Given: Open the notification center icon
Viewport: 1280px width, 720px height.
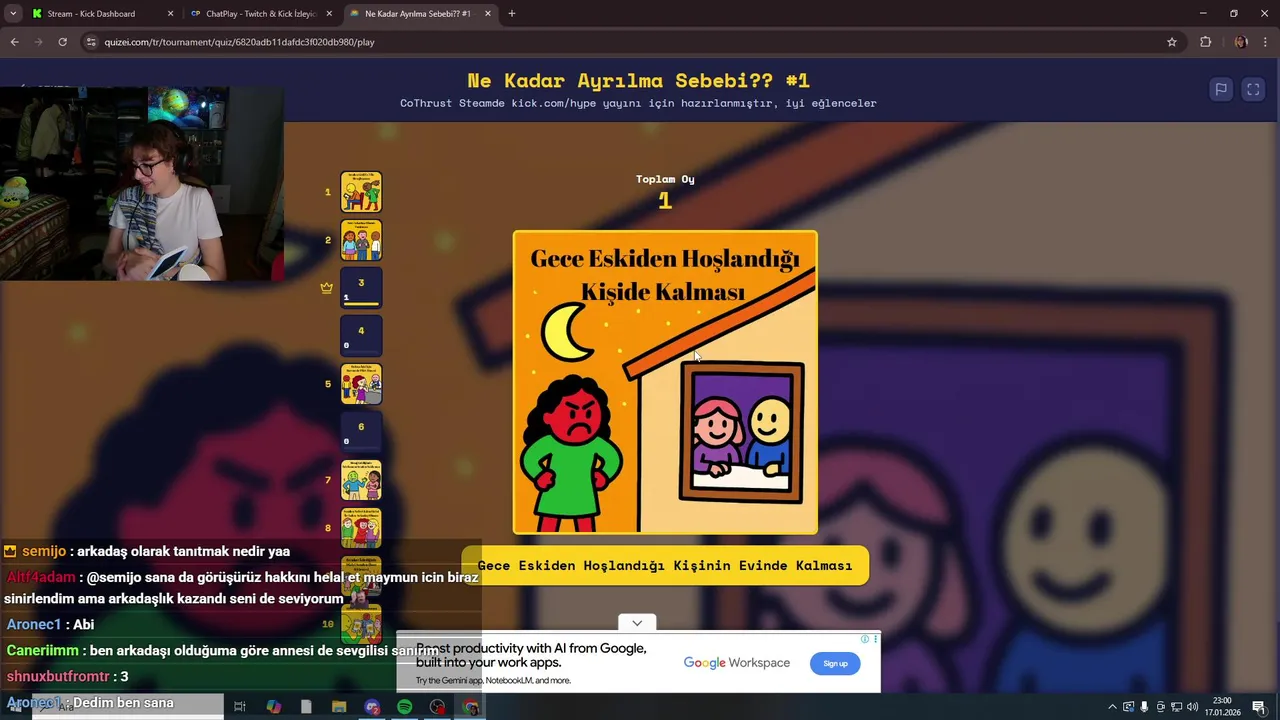Looking at the screenshot, I should tap(1259, 707).
